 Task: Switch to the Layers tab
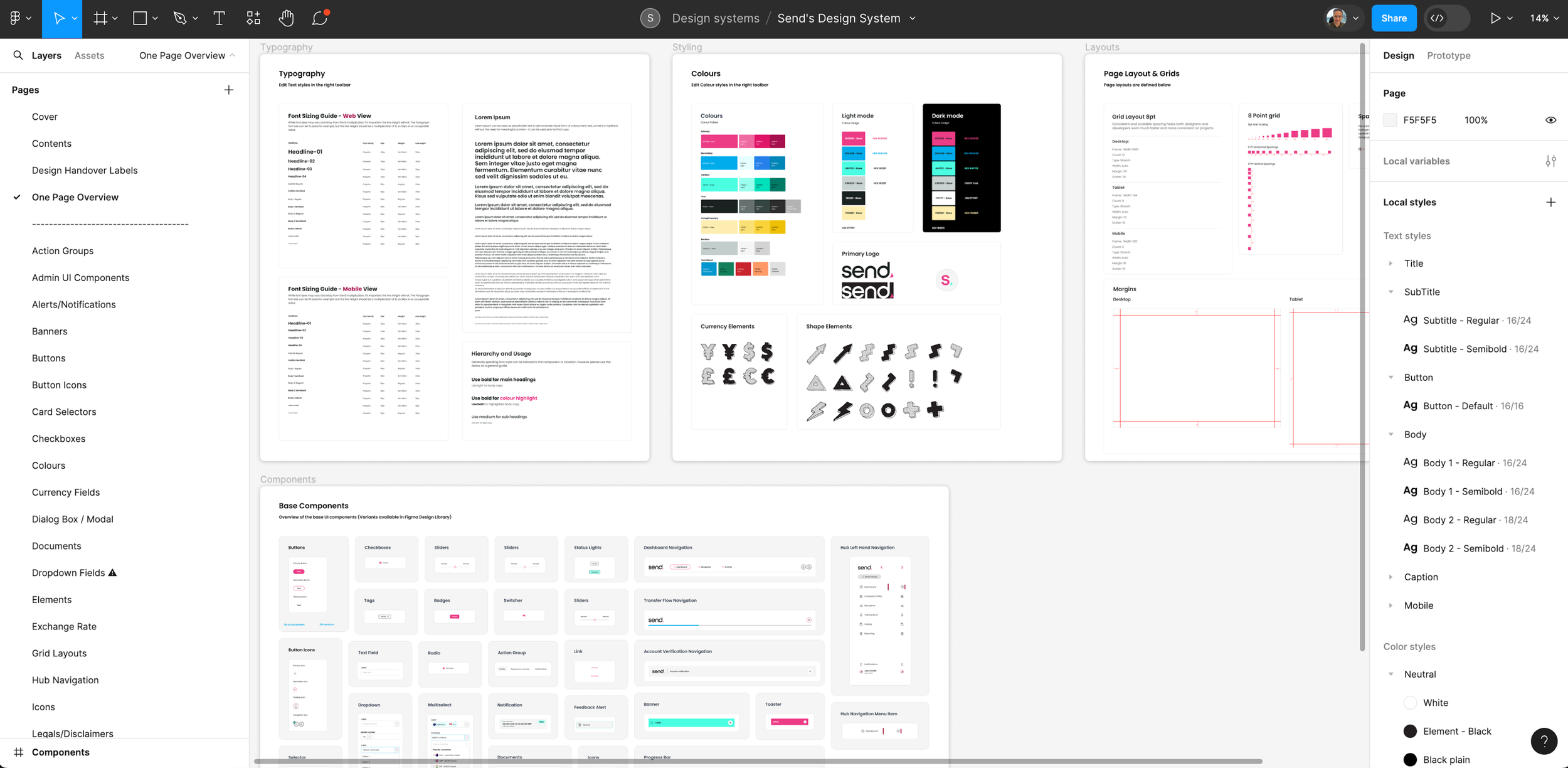pos(46,55)
